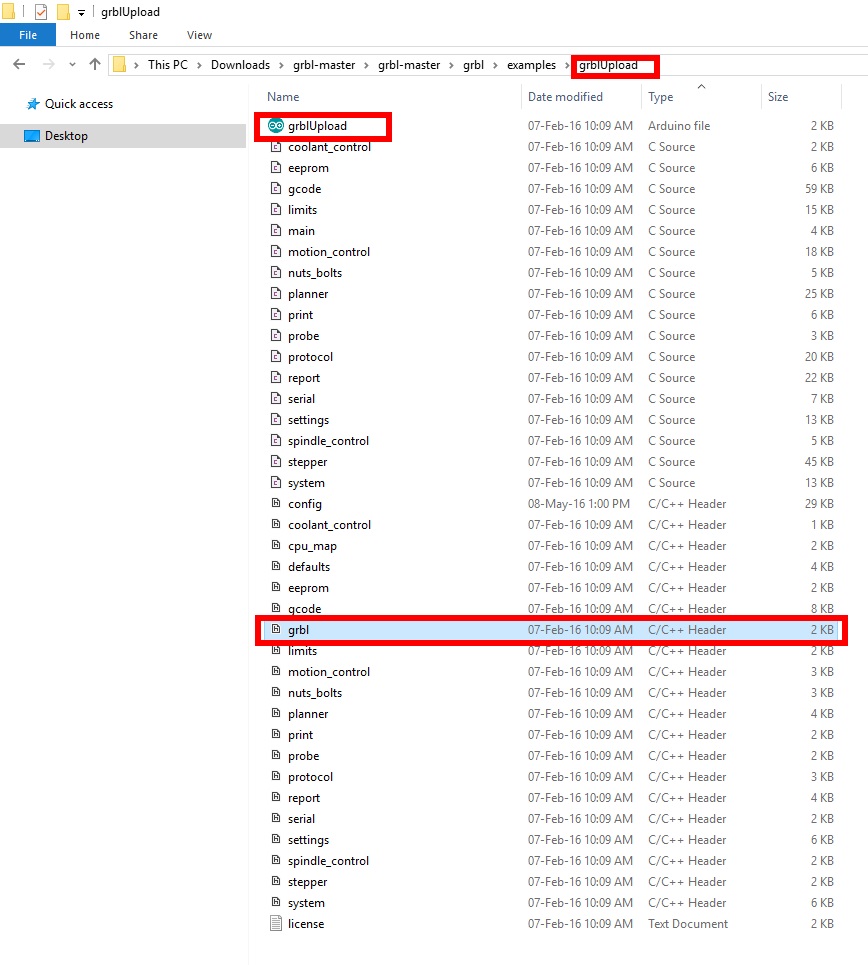Open the grblUpload Arduino file icon
The width and height of the screenshot is (868, 965).
pos(276,126)
